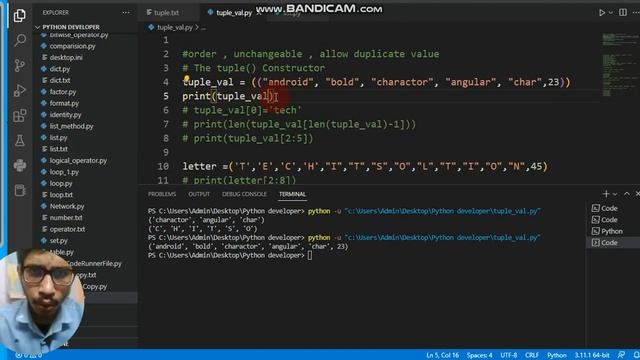640x360 pixels.
Task: Open the new terminal launch profile dropdown
Action: tap(615, 194)
